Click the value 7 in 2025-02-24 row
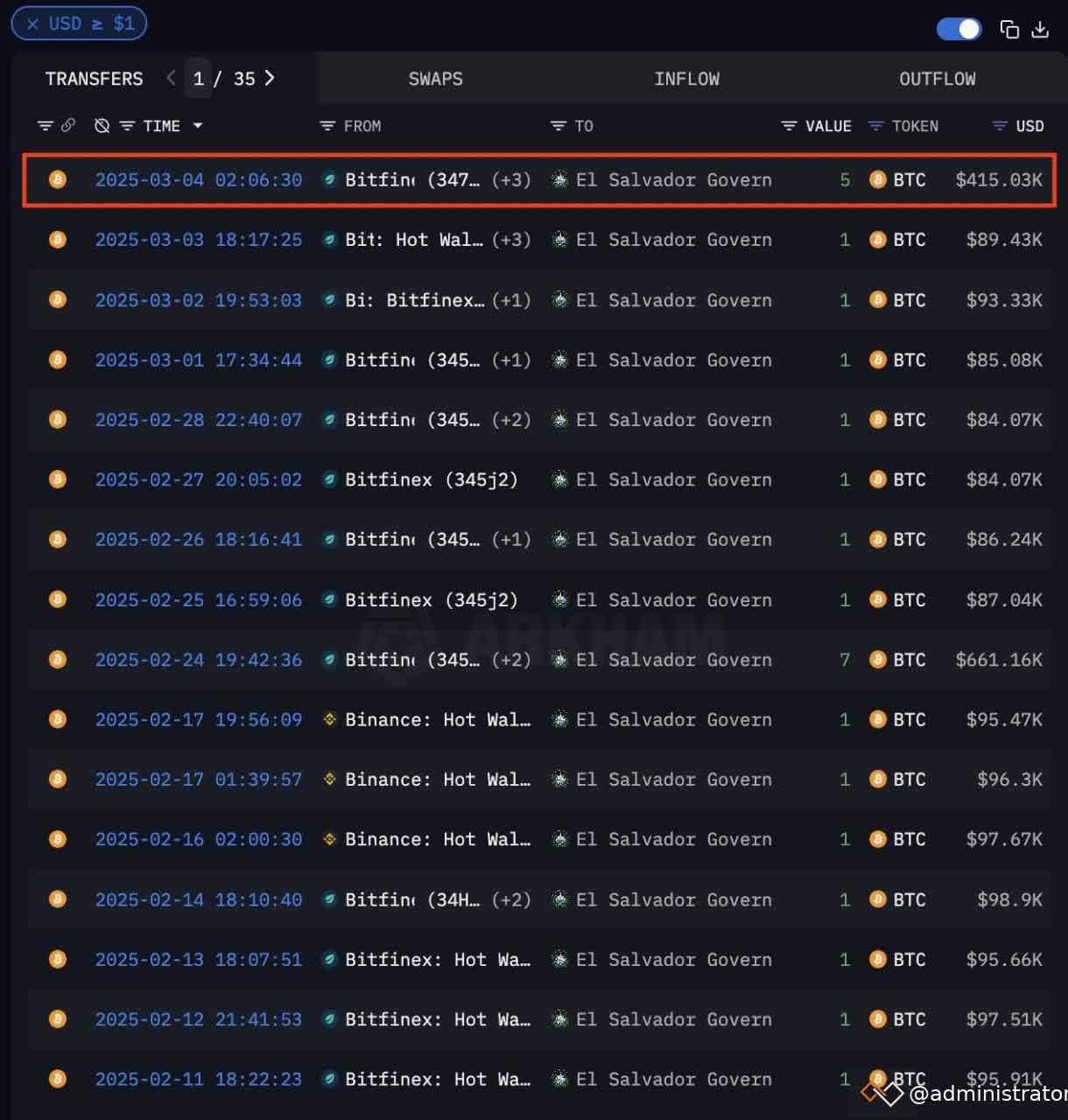This screenshot has width=1068, height=1120. click(x=845, y=660)
